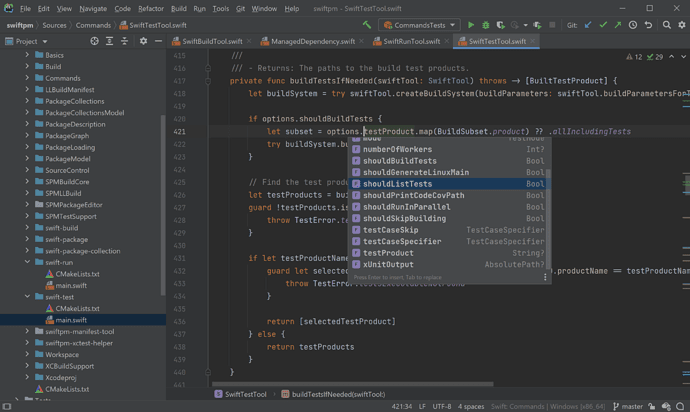This screenshot has height=412, width=690.
Task: Click master branch in status bar
Action: tap(631, 406)
